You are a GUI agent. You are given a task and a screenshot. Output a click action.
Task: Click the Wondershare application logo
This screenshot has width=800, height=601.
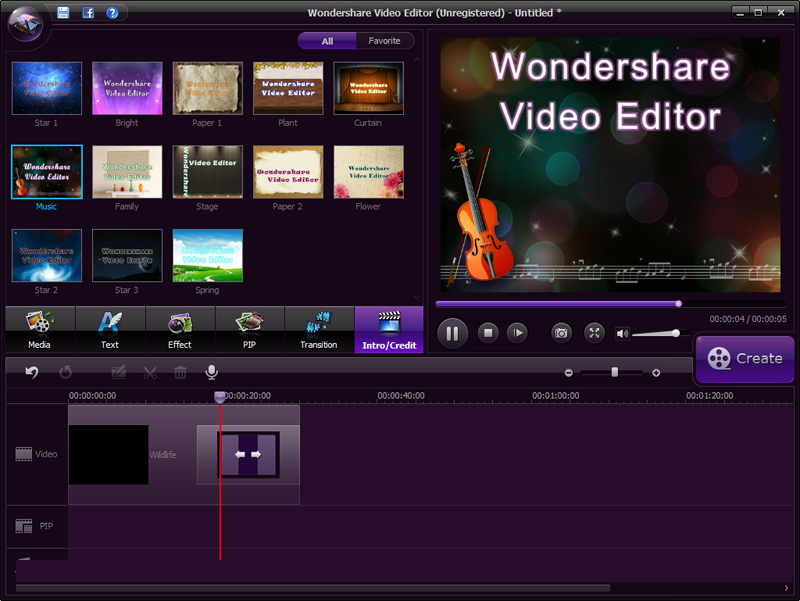[27, 23]
